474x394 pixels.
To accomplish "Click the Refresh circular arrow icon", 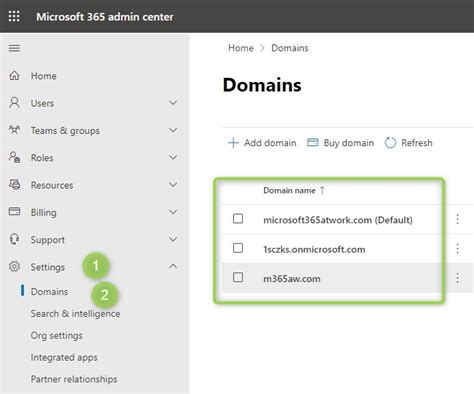I will pyautogui.click(x=390, y=143).
